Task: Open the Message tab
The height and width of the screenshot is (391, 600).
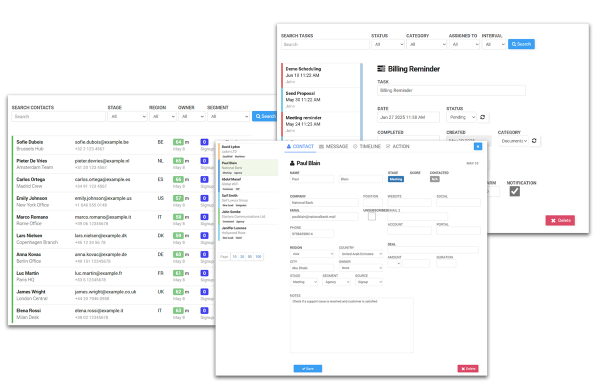Action: [334, 147]
